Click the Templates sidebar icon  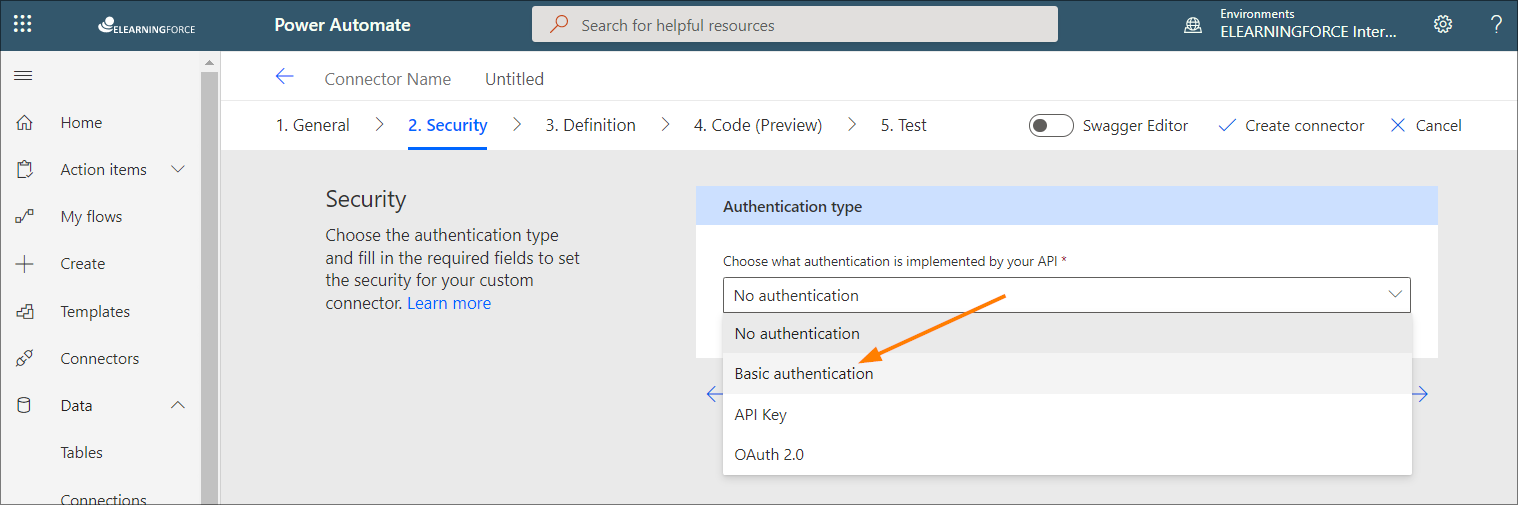click(x=25, y=312)
